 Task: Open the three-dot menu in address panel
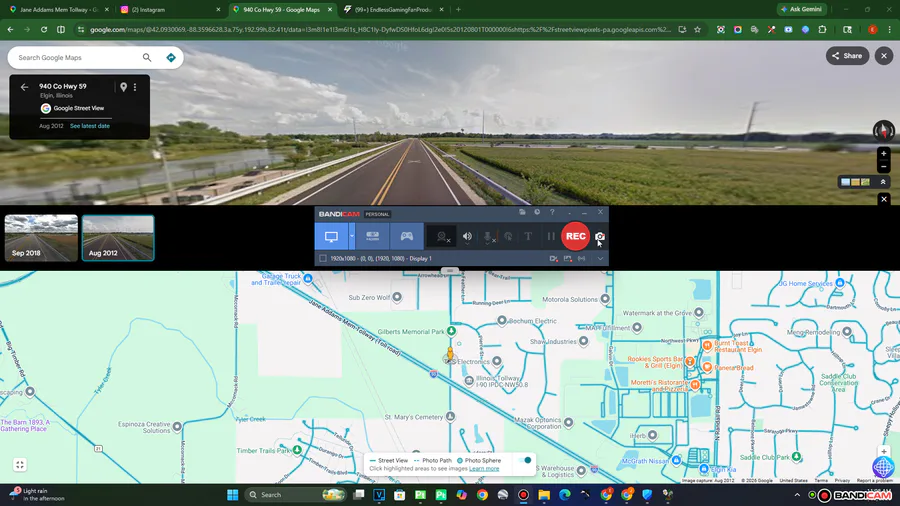pyautogui.click(x=135, y=87)
